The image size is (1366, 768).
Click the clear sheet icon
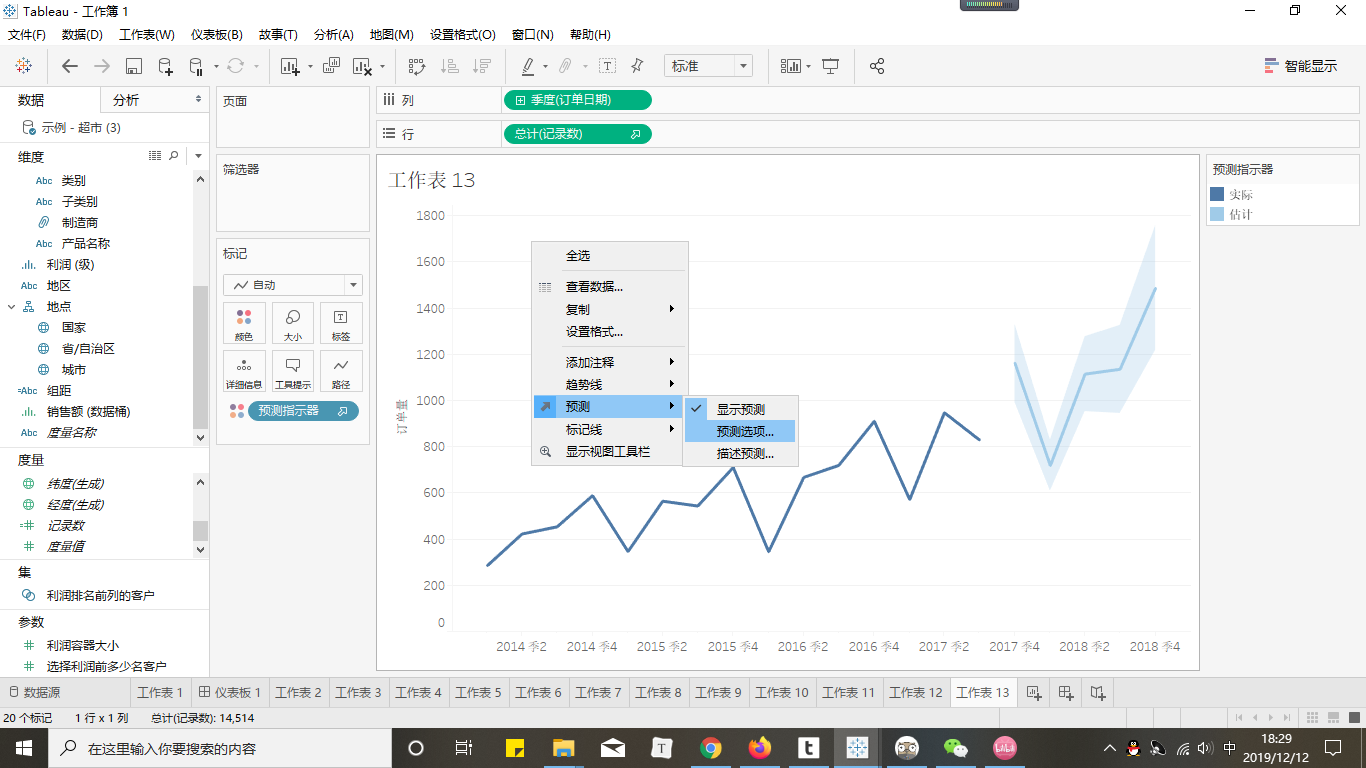click(x=362, y=66)
